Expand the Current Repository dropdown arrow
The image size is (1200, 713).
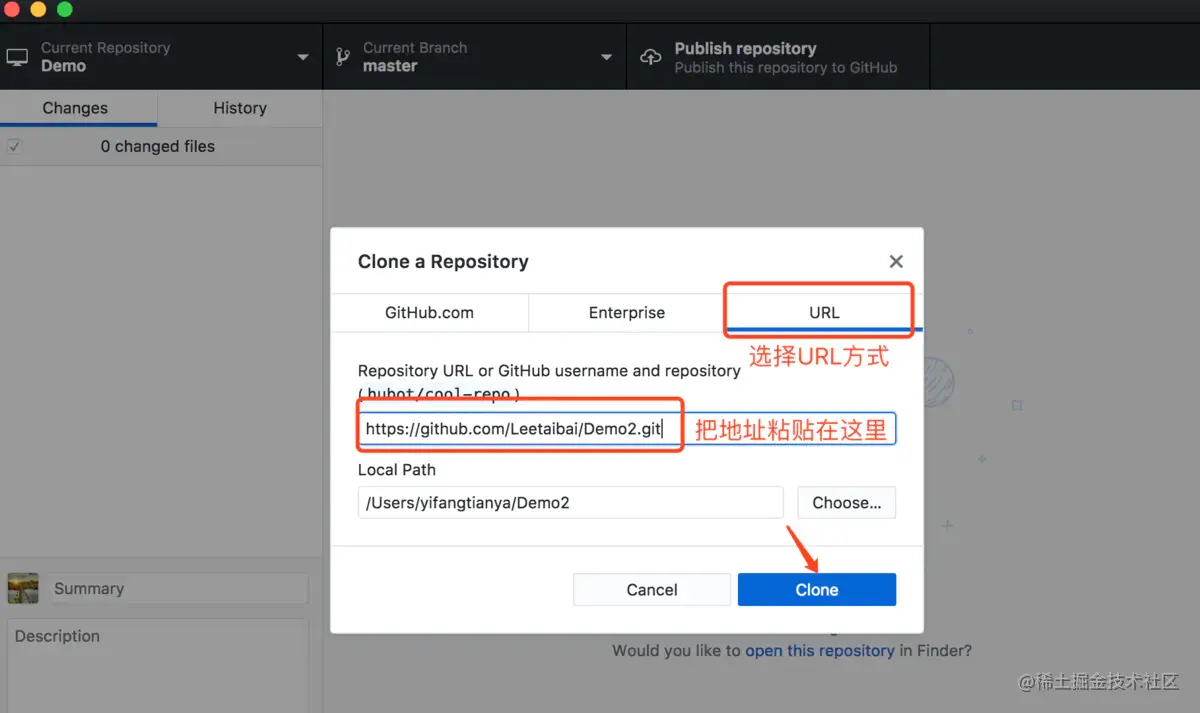[x=303, y=57]
